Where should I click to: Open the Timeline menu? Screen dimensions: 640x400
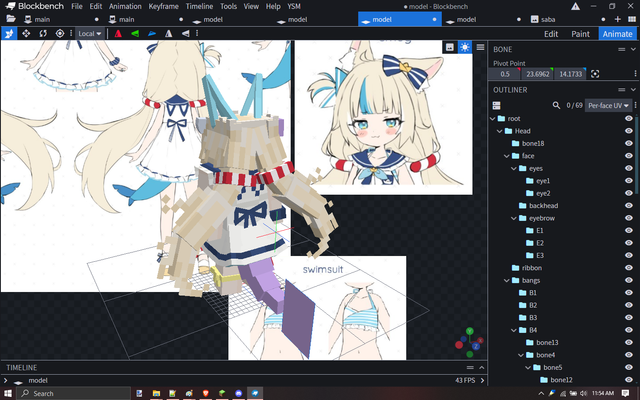tap(199, 6)
